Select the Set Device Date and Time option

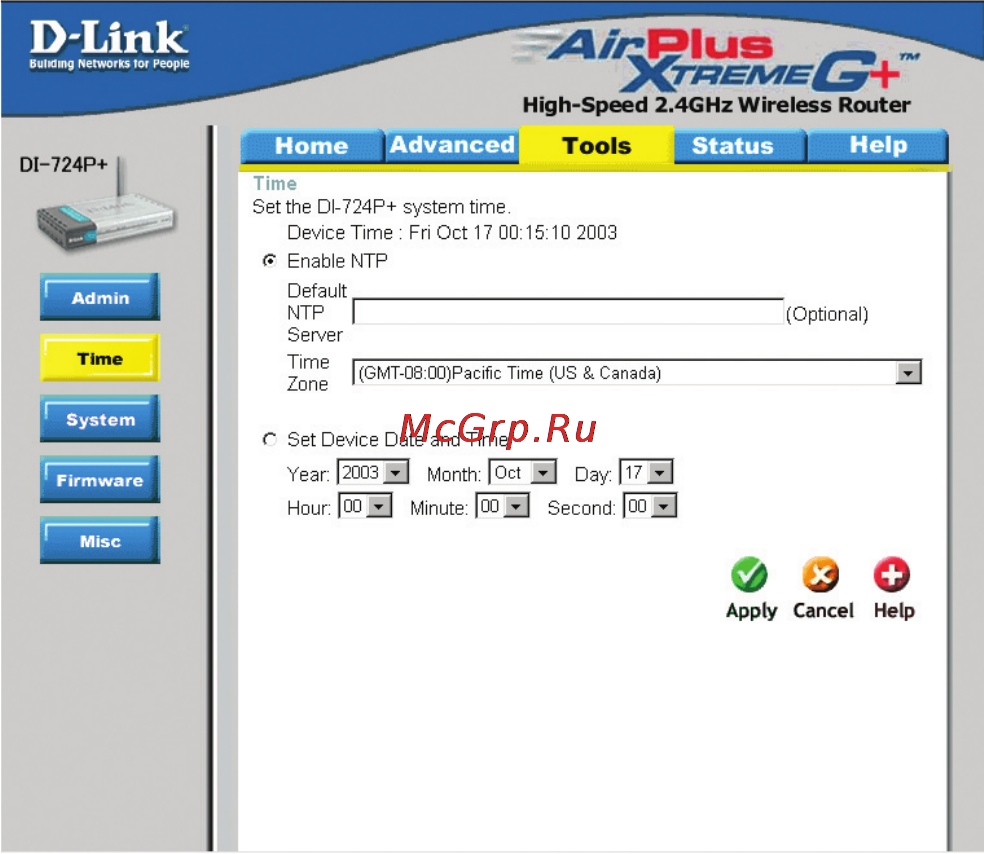[x=270, y=439]
